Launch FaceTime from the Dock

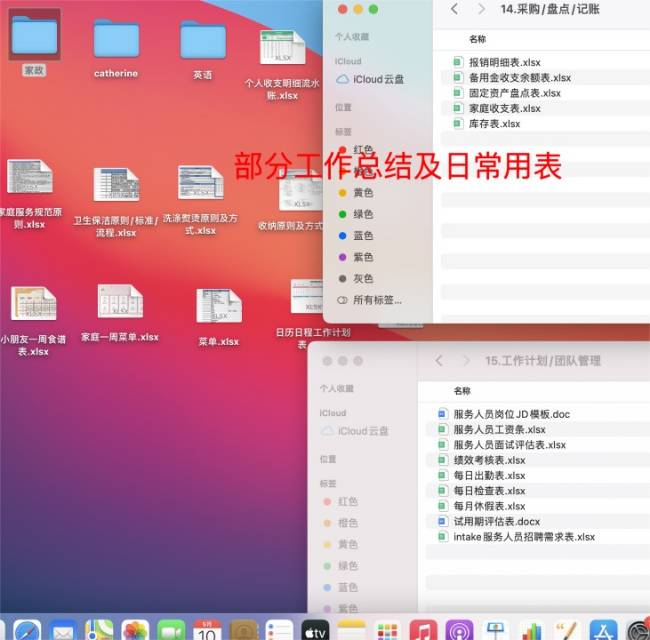point(171,630)
